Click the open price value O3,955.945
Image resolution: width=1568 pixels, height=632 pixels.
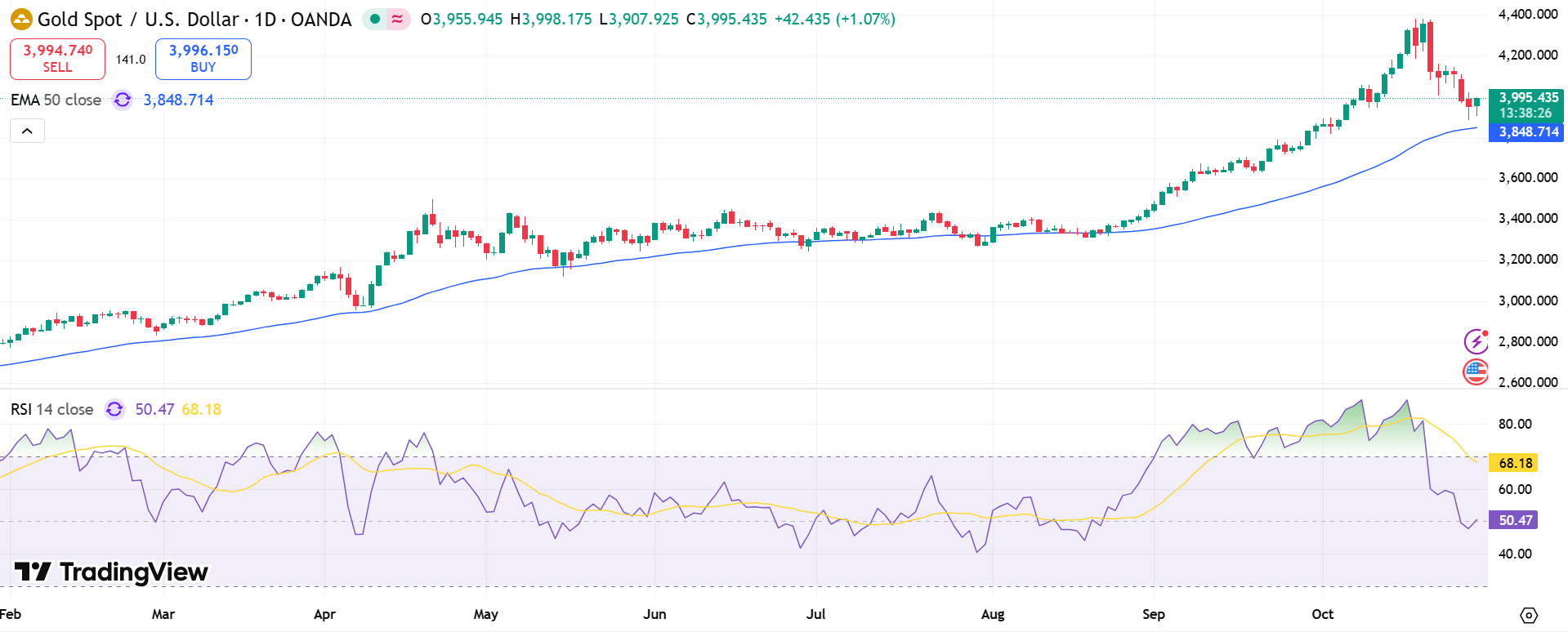click(x=462, y=19)
